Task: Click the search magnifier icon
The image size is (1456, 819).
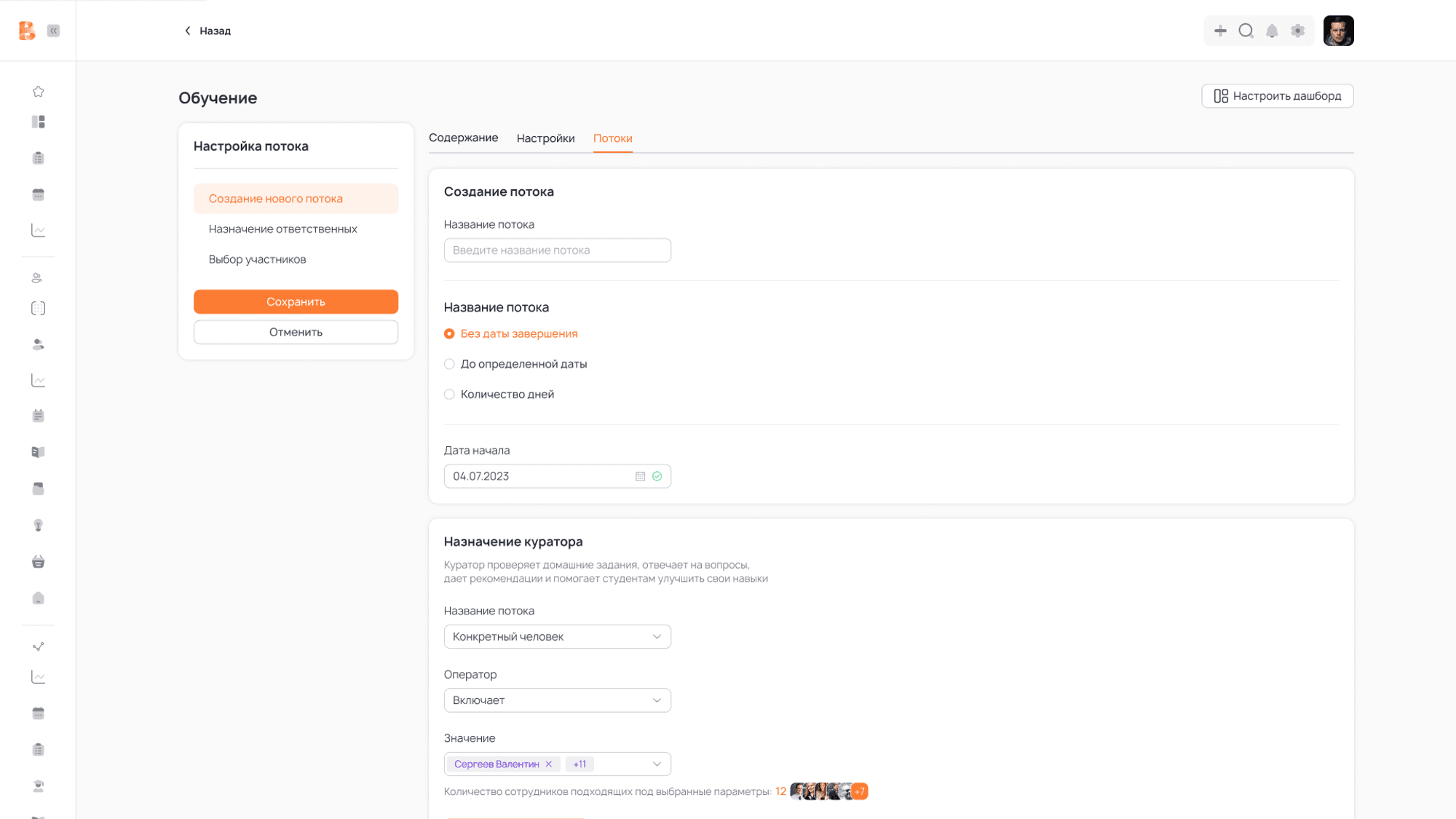Action: [x=1246, y=31]
